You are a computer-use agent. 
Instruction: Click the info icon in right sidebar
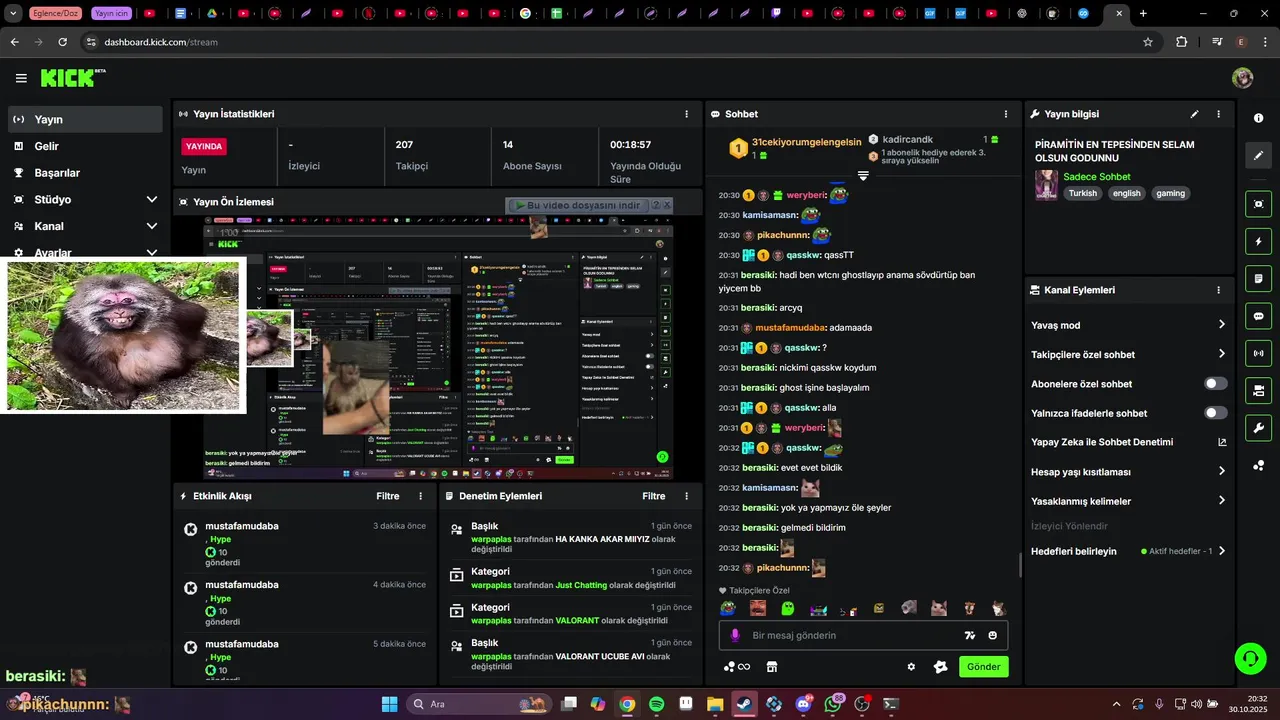1258,118
